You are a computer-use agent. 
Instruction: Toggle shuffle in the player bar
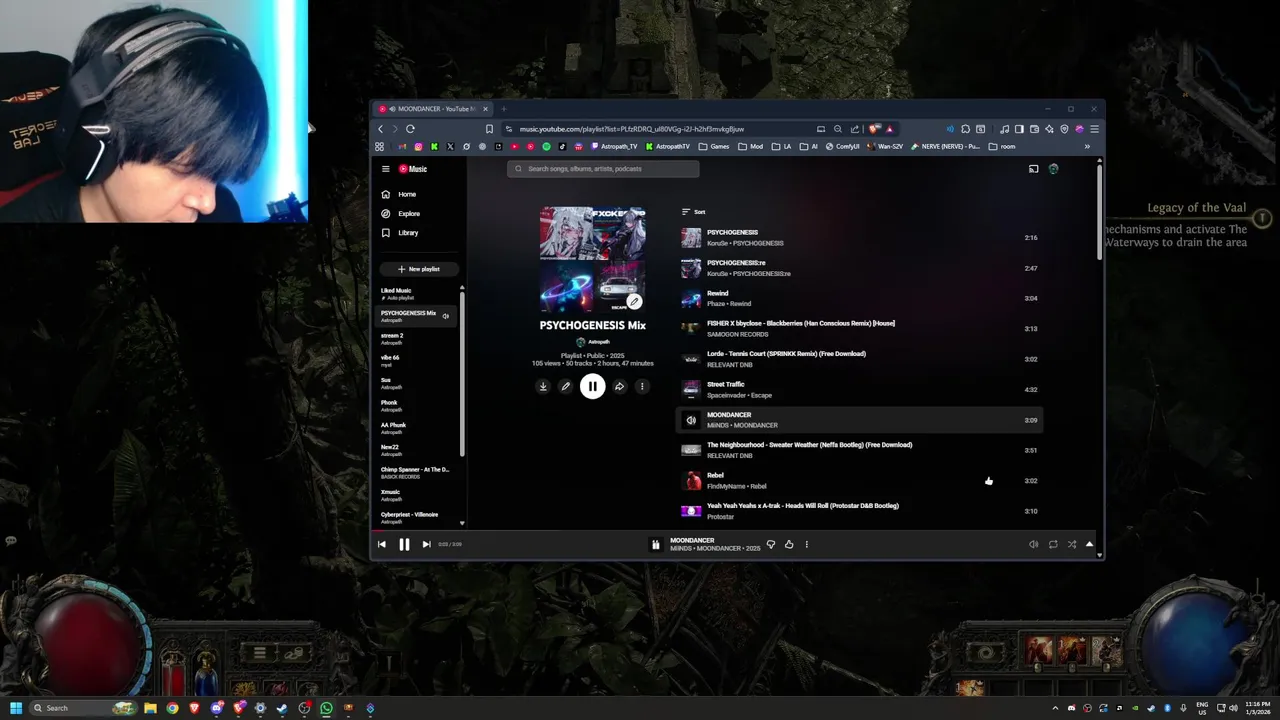1071,544
